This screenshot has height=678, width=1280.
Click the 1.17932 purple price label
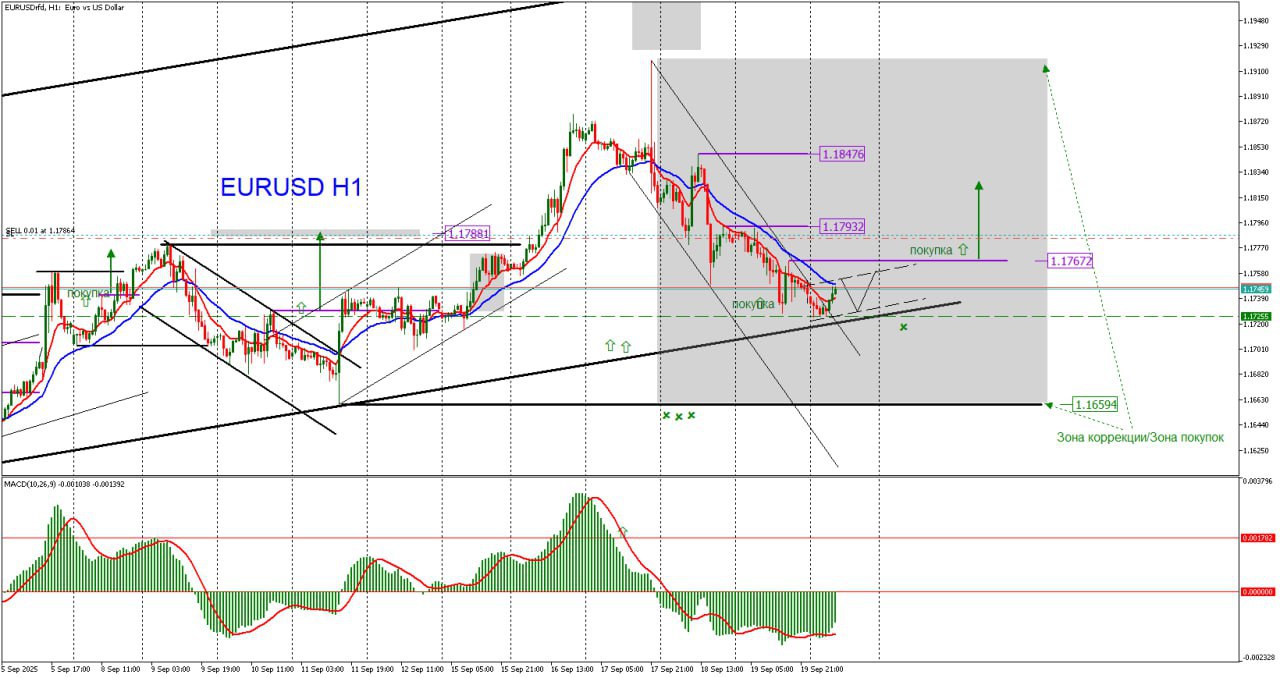pos(842,226)
